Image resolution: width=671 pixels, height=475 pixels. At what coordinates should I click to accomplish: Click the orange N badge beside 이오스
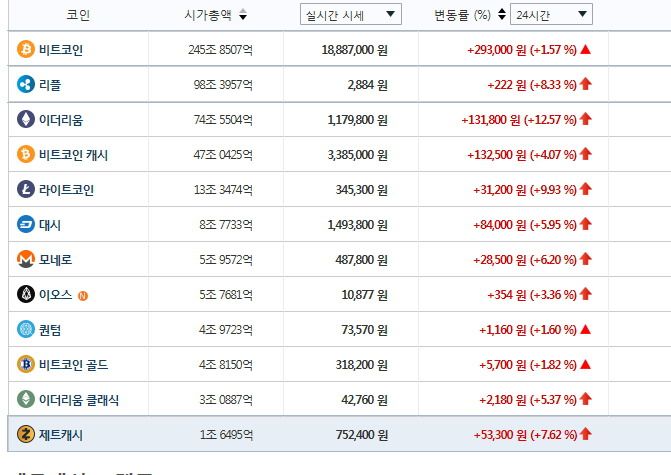click(x=83, y=296)
